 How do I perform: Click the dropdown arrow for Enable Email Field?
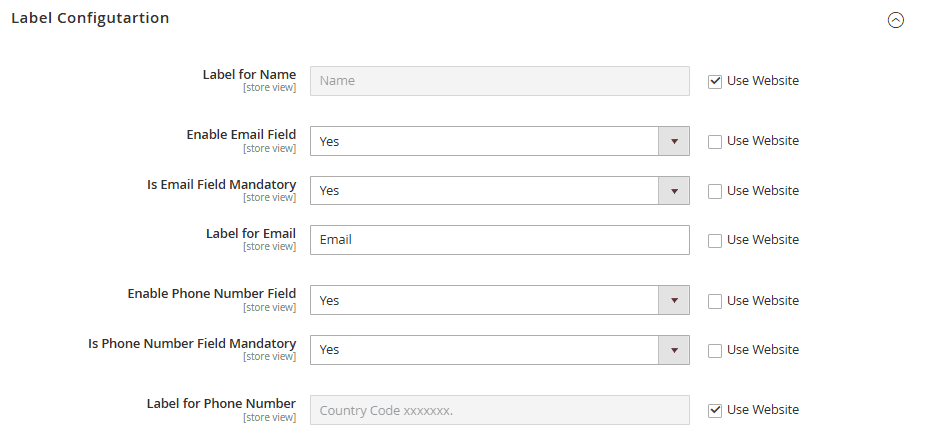point(674,141)
